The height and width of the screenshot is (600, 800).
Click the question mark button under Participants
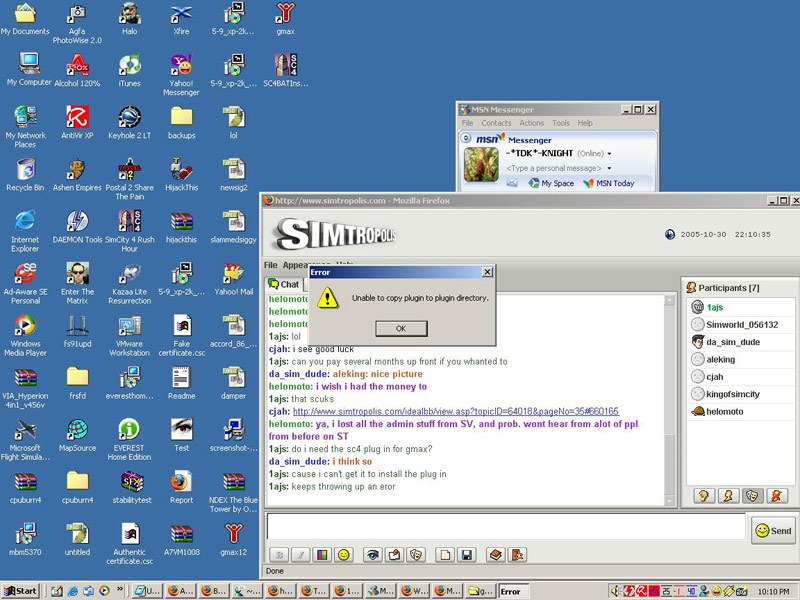[x=704, y=495]
